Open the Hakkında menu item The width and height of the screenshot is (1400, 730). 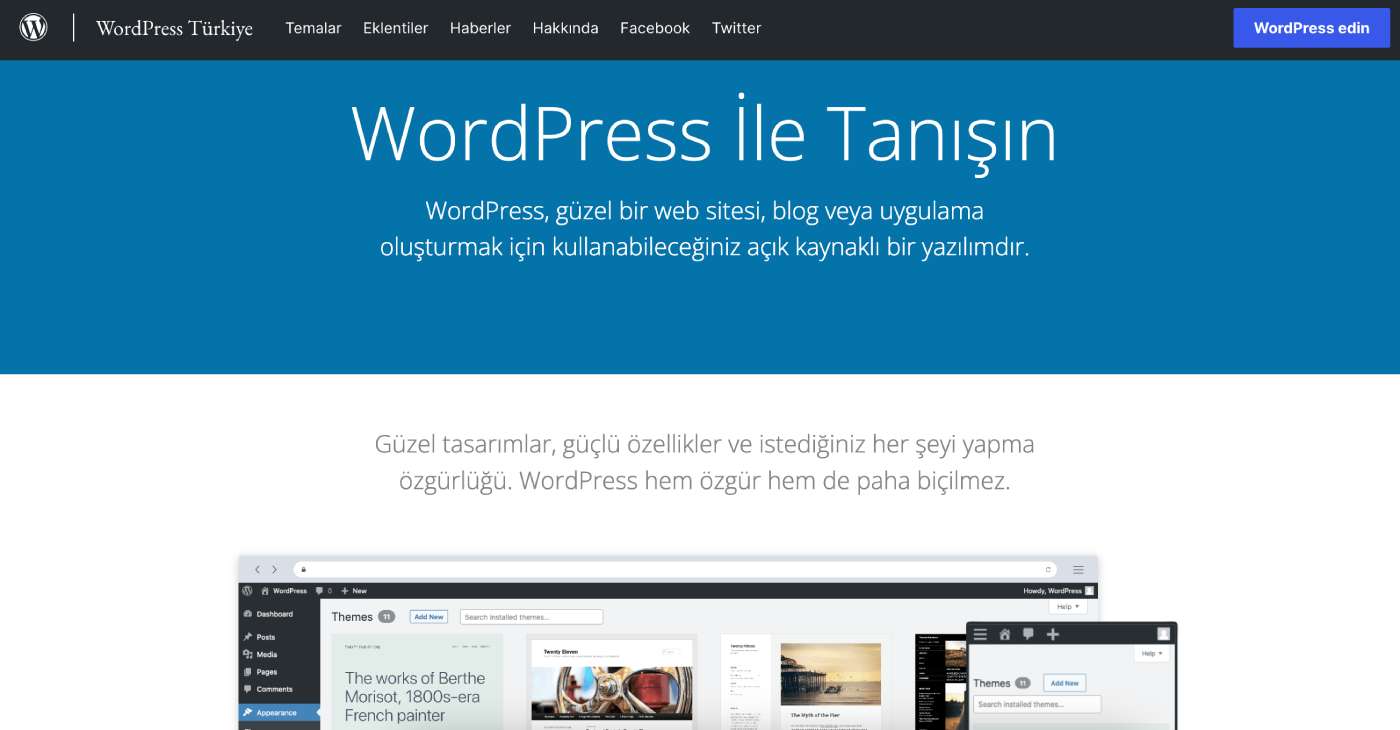(565, 28)
